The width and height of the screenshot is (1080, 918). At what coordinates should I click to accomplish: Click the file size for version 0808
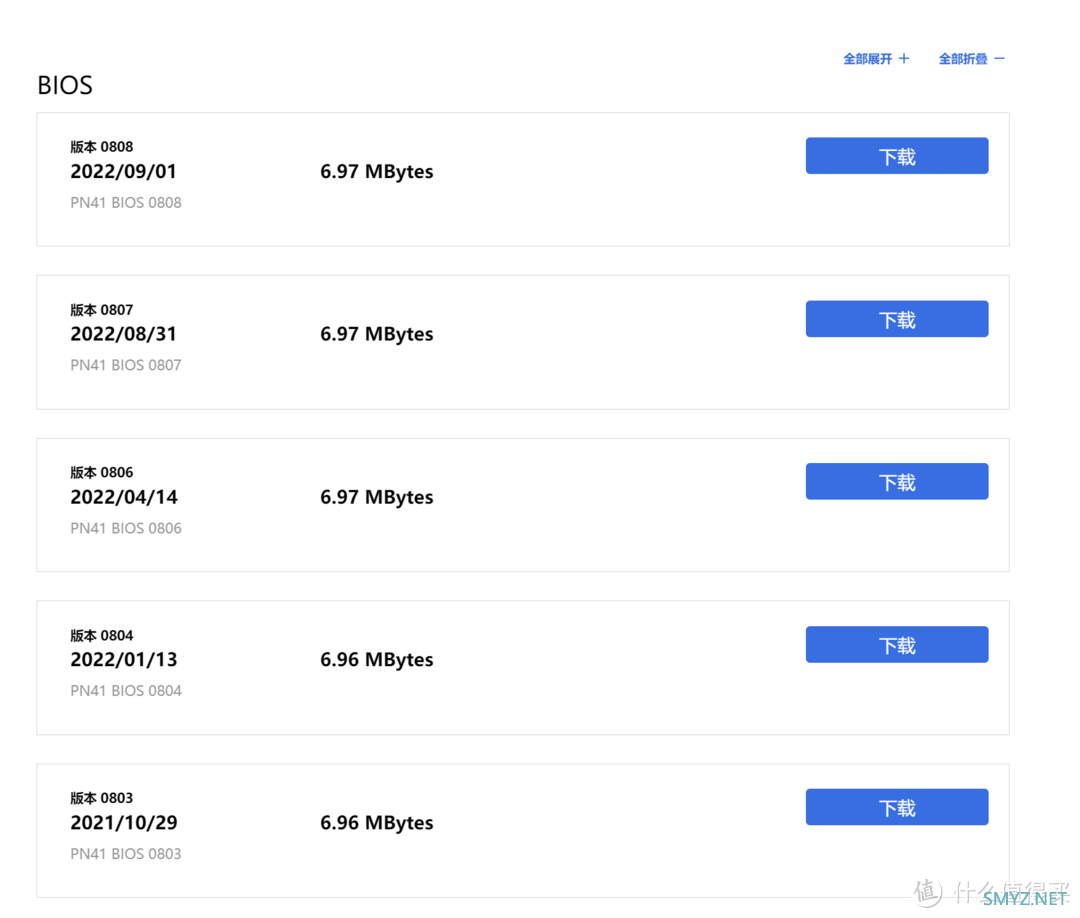point(377,171)
